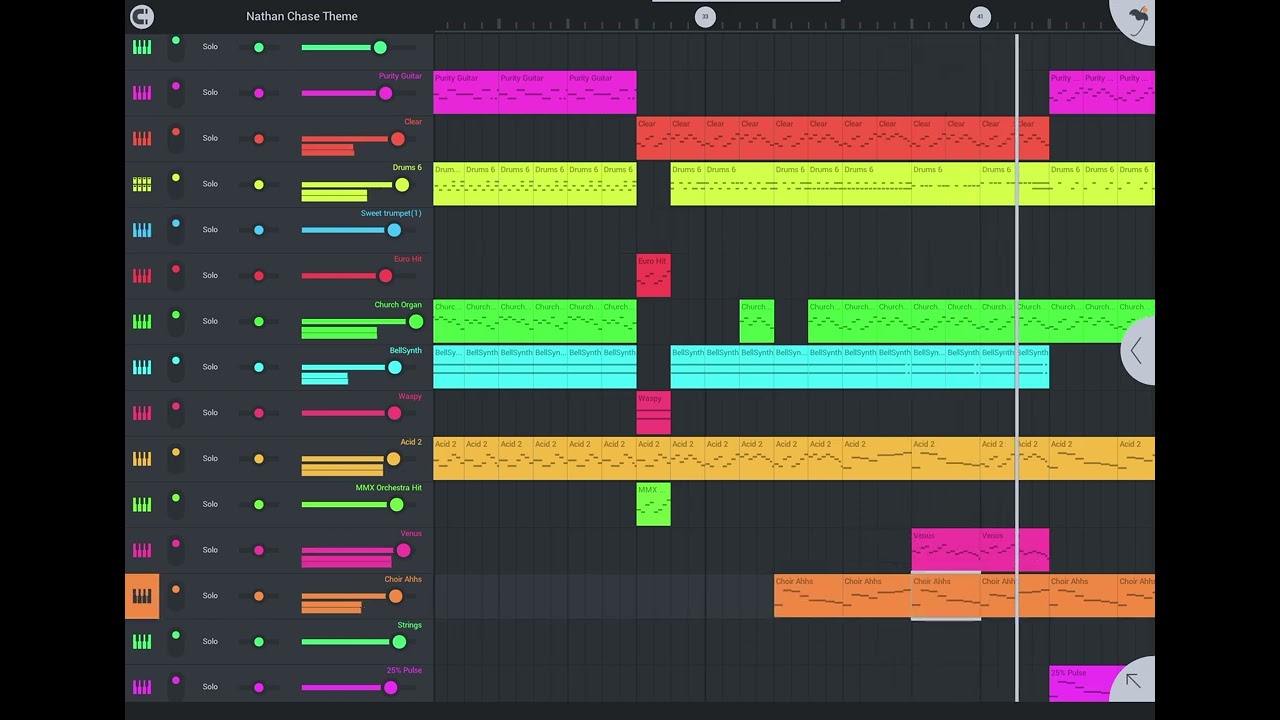Expand the bottom-right corner arrow panel
Image resolution: width=1280 pixels, height=720 pixels.
[1134, 680]
